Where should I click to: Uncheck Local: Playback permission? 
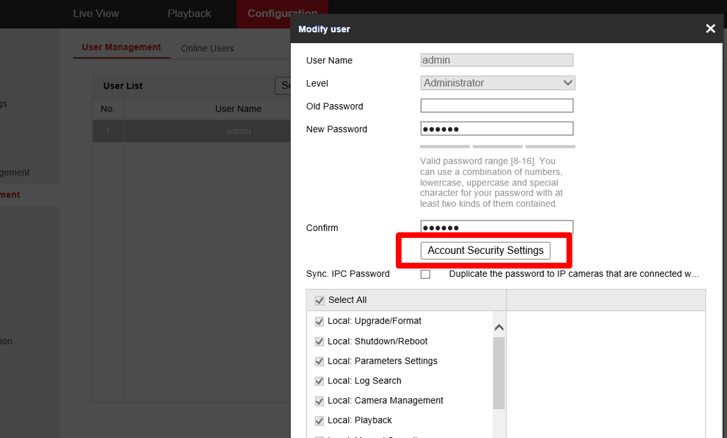pyautogui.click(x=319, y=421)
